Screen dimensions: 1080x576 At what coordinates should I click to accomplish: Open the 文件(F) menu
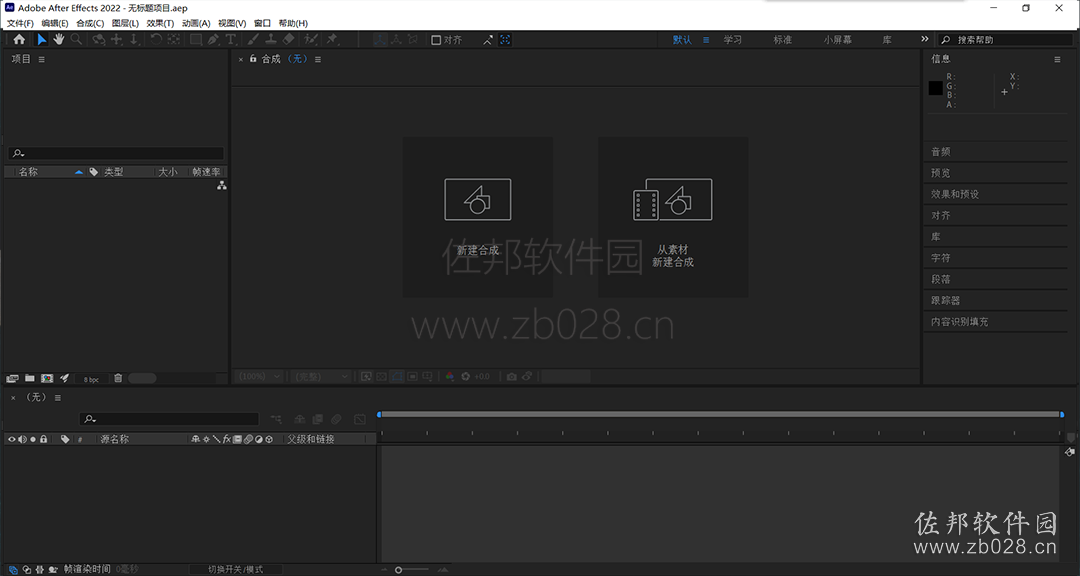click(x=20, y=23)
